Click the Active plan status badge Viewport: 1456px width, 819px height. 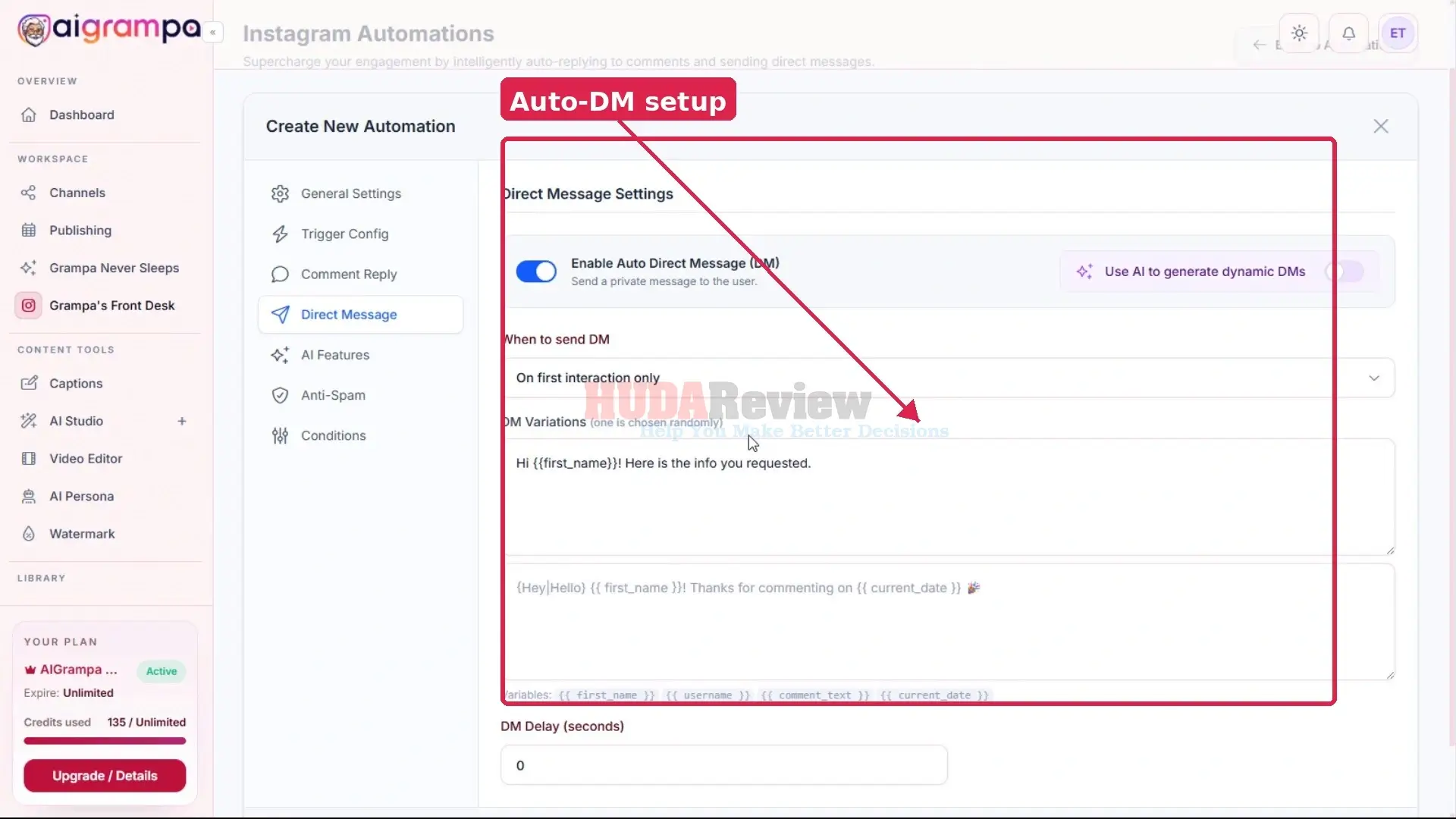[162, 671]
